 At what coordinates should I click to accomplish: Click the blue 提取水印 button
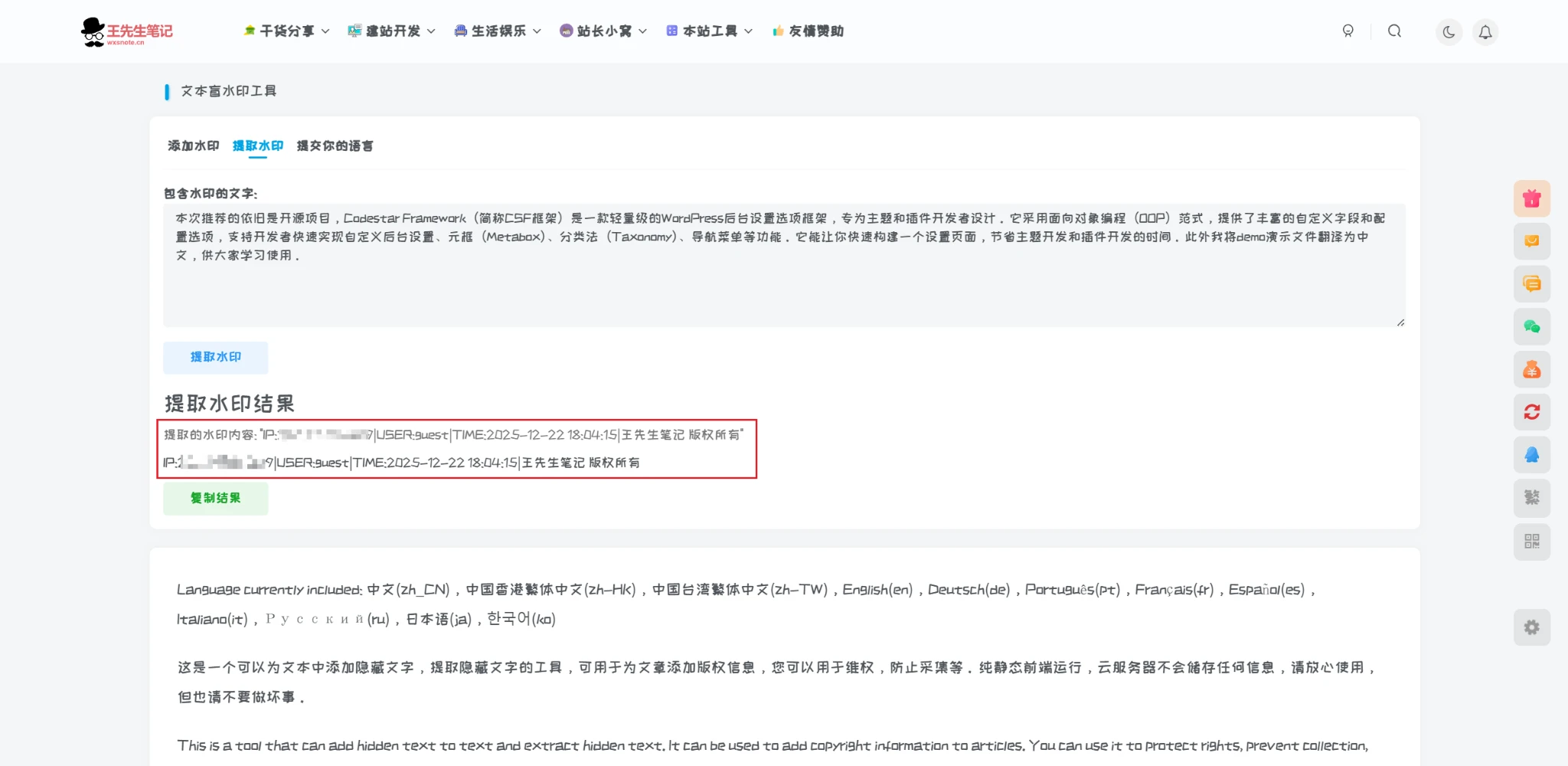[x=215, y=358]
